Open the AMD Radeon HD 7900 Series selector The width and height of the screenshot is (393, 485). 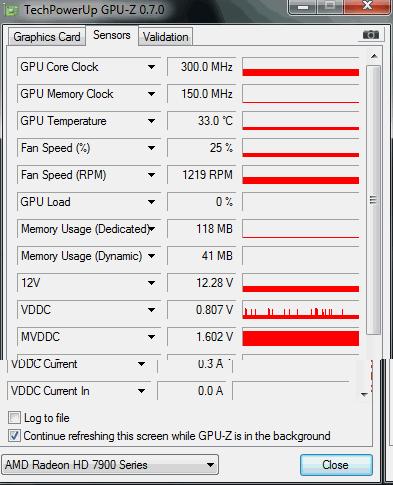[110, 465]
